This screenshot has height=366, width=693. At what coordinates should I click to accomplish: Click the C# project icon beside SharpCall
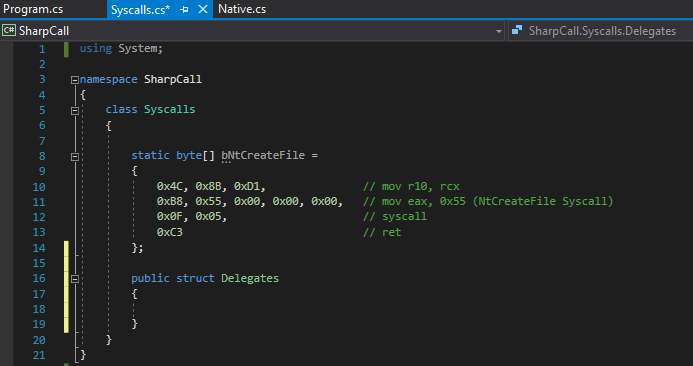point(8,30)
